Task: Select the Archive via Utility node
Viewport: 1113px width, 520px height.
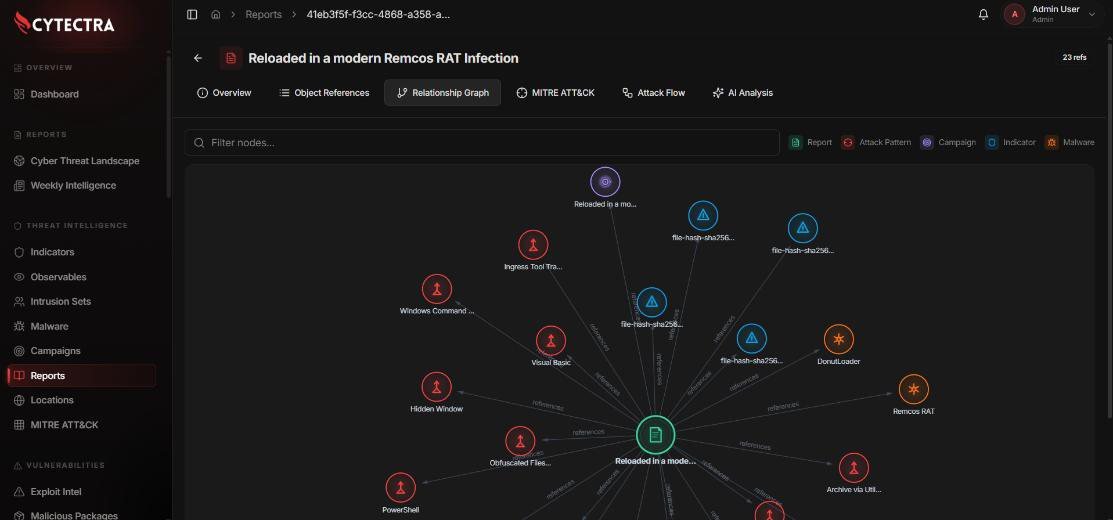Action: [854, 468]
